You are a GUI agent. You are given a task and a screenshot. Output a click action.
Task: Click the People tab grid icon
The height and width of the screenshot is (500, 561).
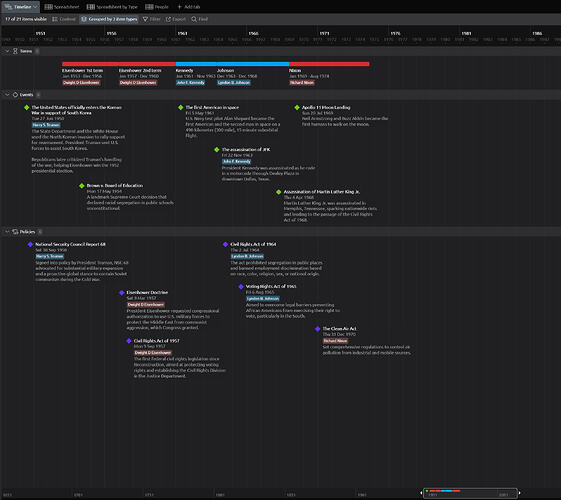[149, 7]
